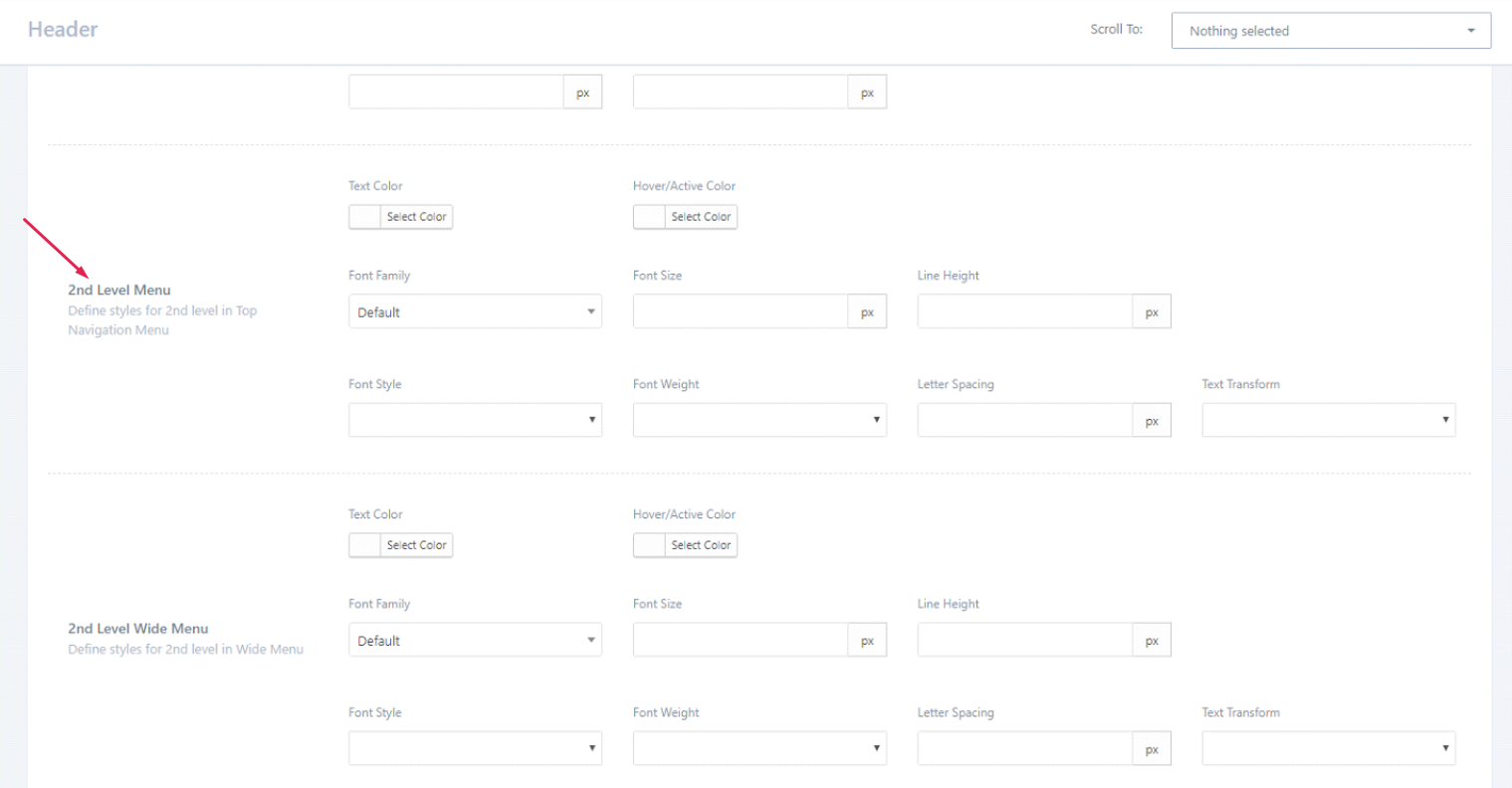Screen dimensions: 1512x788
Task: Open Text Transform dropdown in 2nd Level Wide Menu
Action: pos(1328,748)
